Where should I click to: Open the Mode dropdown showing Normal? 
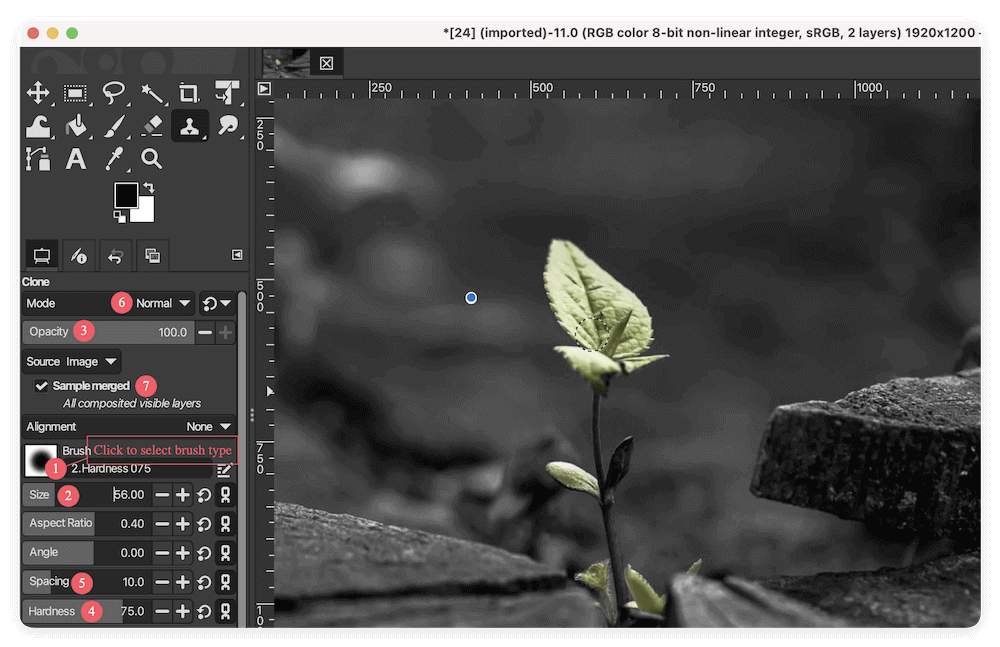[x=160, y=303]
